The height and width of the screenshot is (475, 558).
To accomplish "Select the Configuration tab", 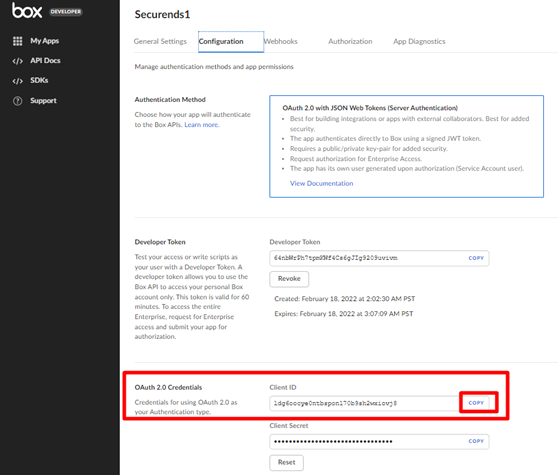I will 231,42.
